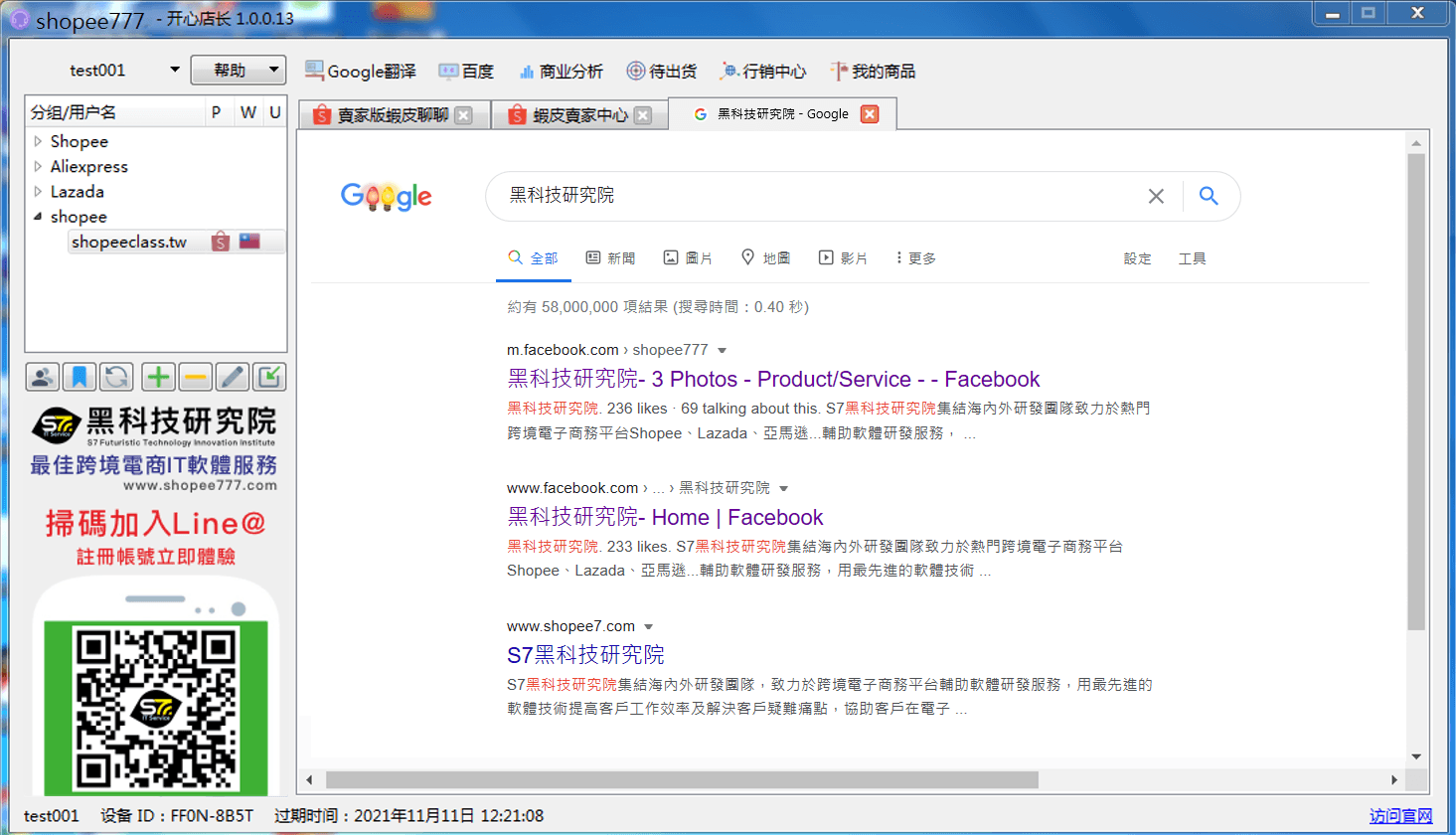Select the 新聞 search filter
1456x835 pixels.
pyautogui.click(x=610, y=258)
